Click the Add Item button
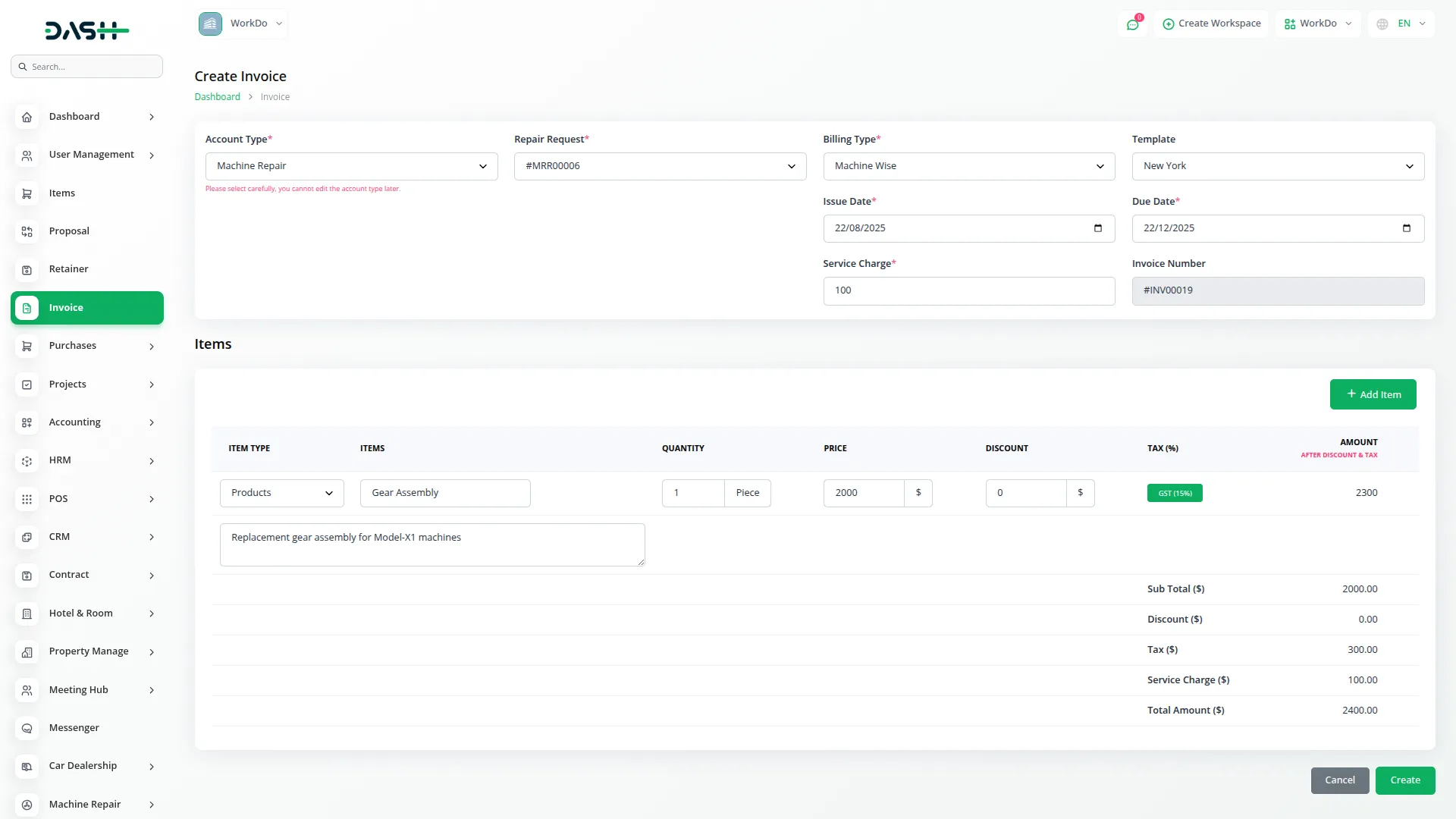The width and height of the screenshot is (1456, 819). pyautogui.click(x=1373, y=394)
